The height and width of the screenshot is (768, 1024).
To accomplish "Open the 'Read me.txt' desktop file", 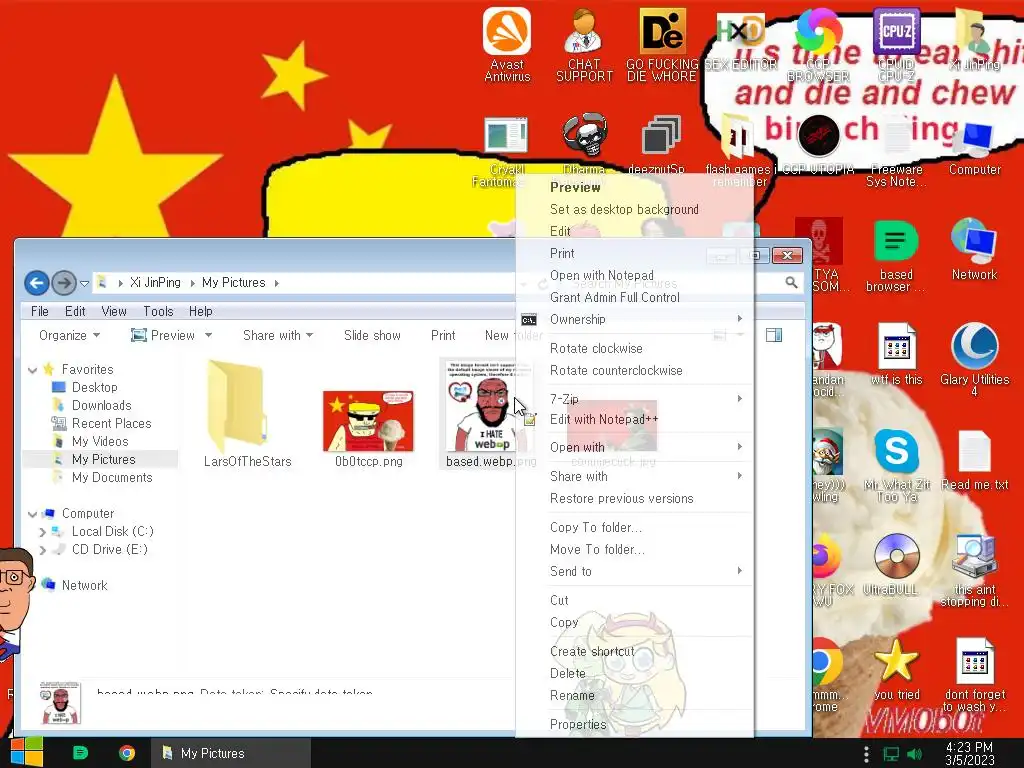I will [x=974, y=460].
